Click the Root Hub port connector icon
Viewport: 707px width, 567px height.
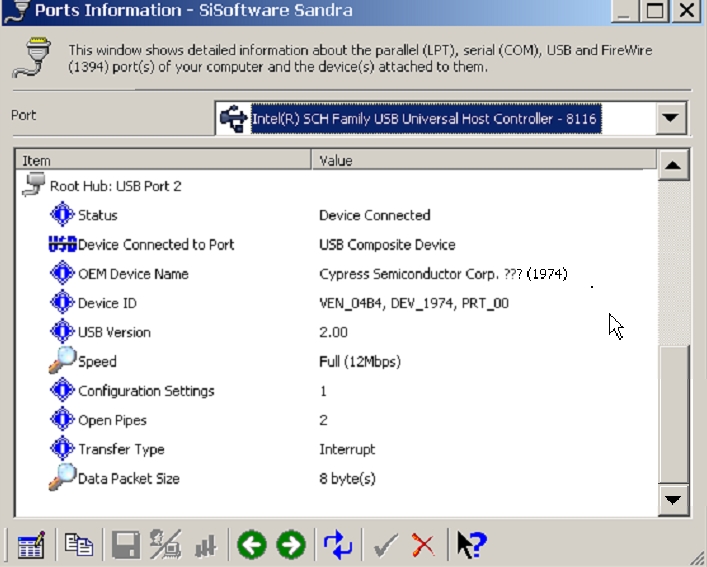tap(33, 184)
